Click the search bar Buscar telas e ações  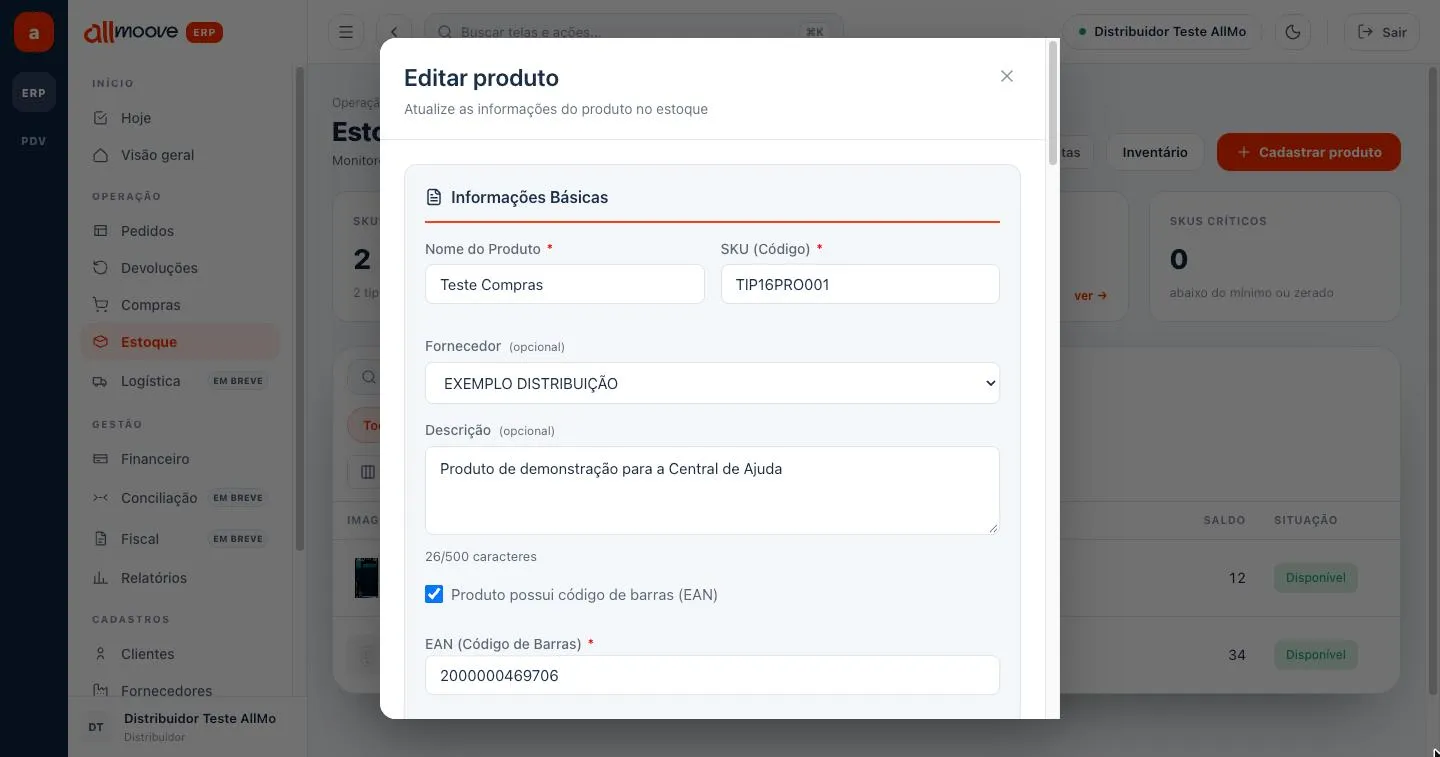pos(634,32)
